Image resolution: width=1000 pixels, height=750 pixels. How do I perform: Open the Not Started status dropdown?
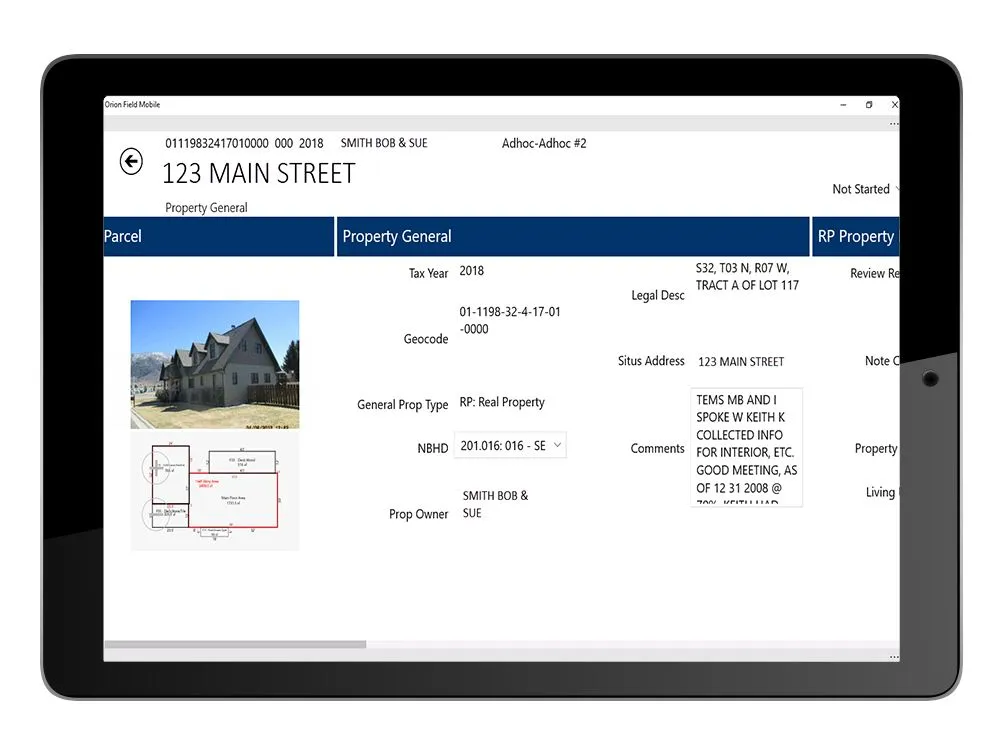pos(861,189)
